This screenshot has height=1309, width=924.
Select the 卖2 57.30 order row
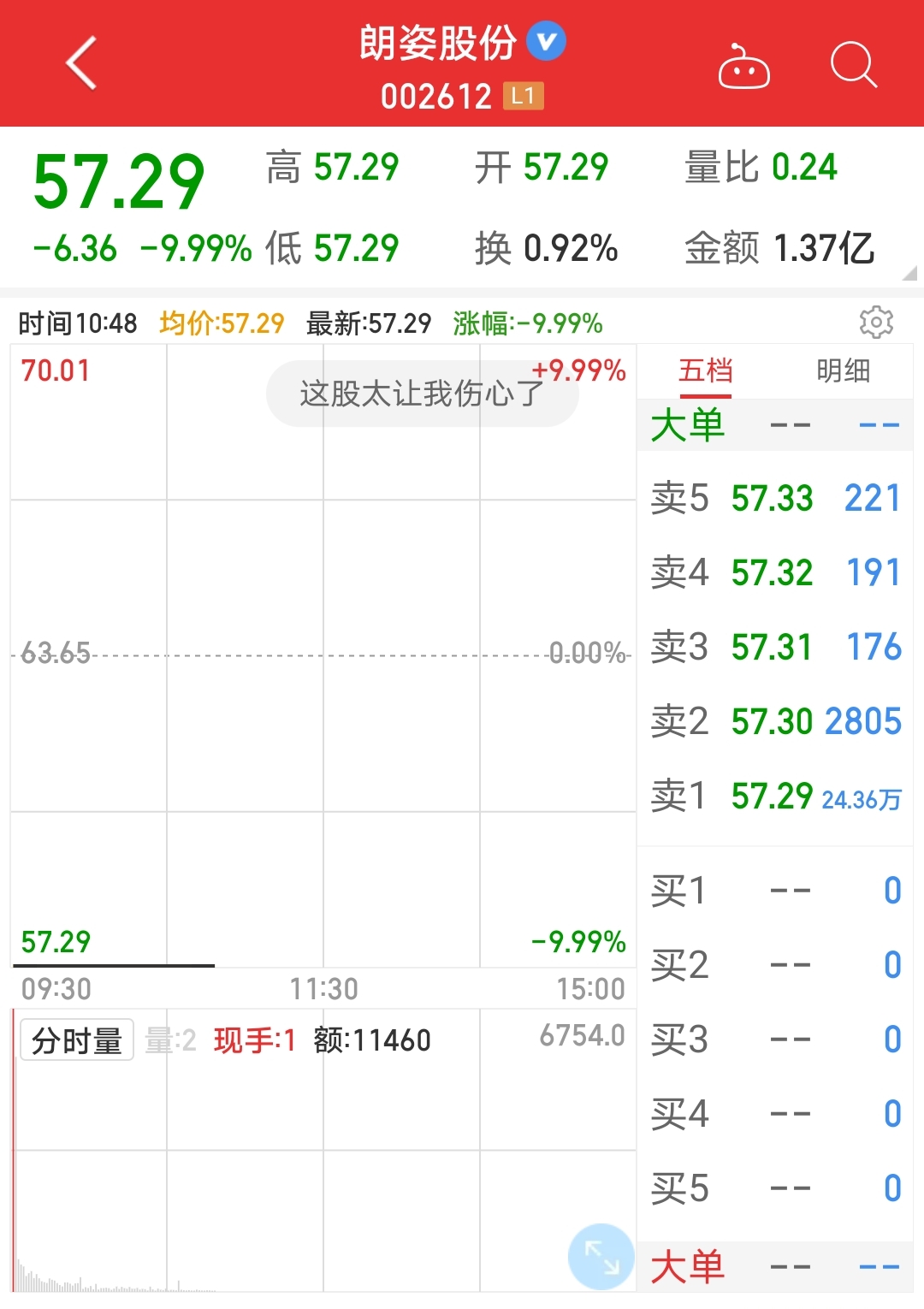pos(775,721)
